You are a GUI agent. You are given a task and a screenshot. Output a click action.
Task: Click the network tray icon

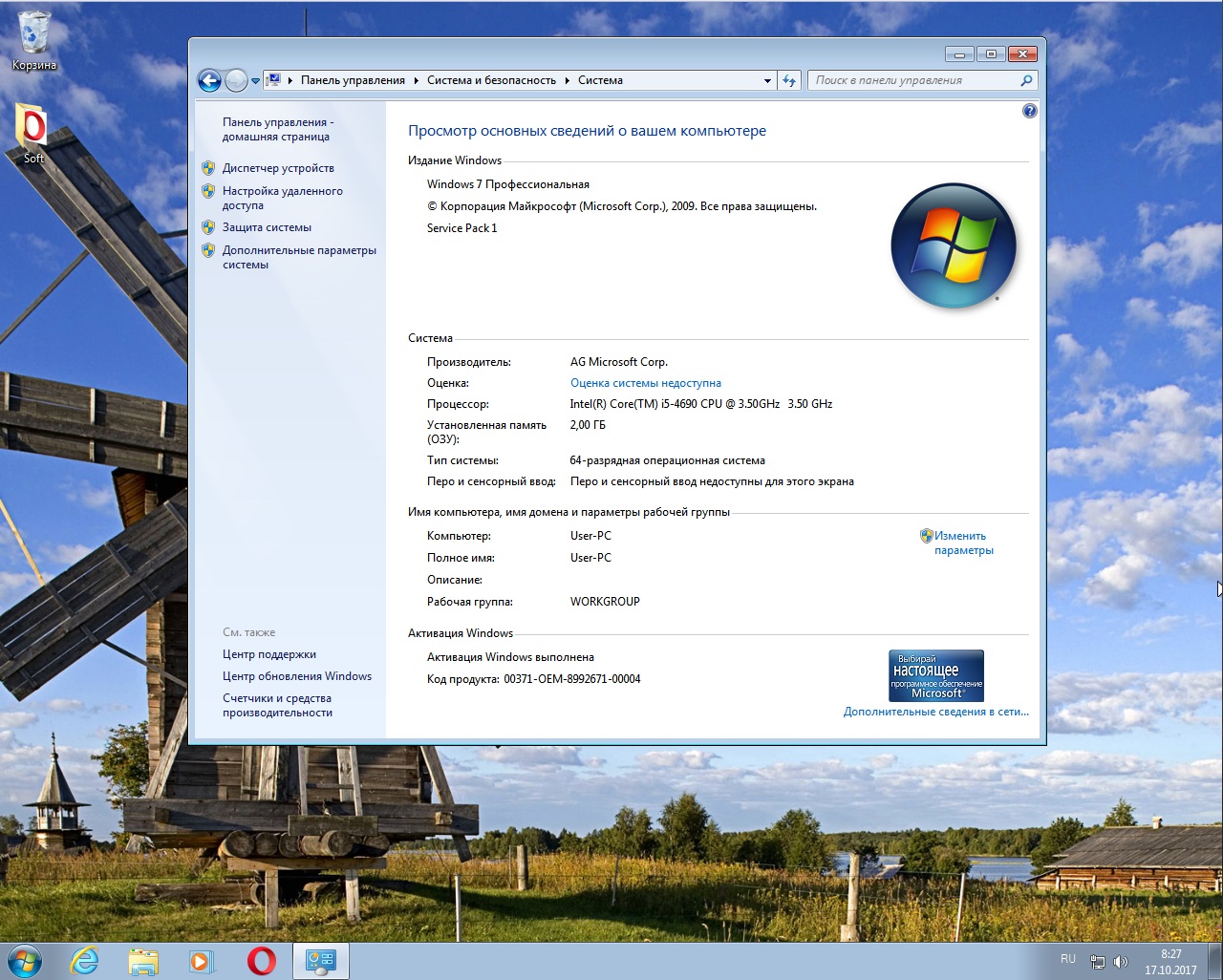tap(1098, 962)
